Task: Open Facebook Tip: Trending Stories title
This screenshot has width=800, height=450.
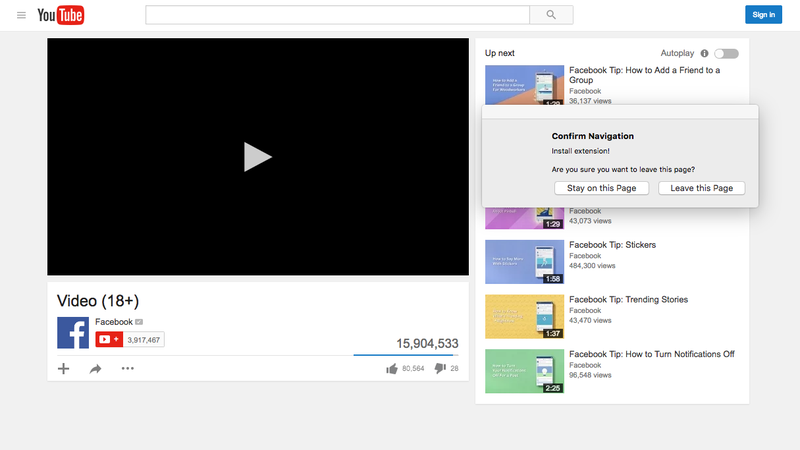Action: (x=628, y=299)
